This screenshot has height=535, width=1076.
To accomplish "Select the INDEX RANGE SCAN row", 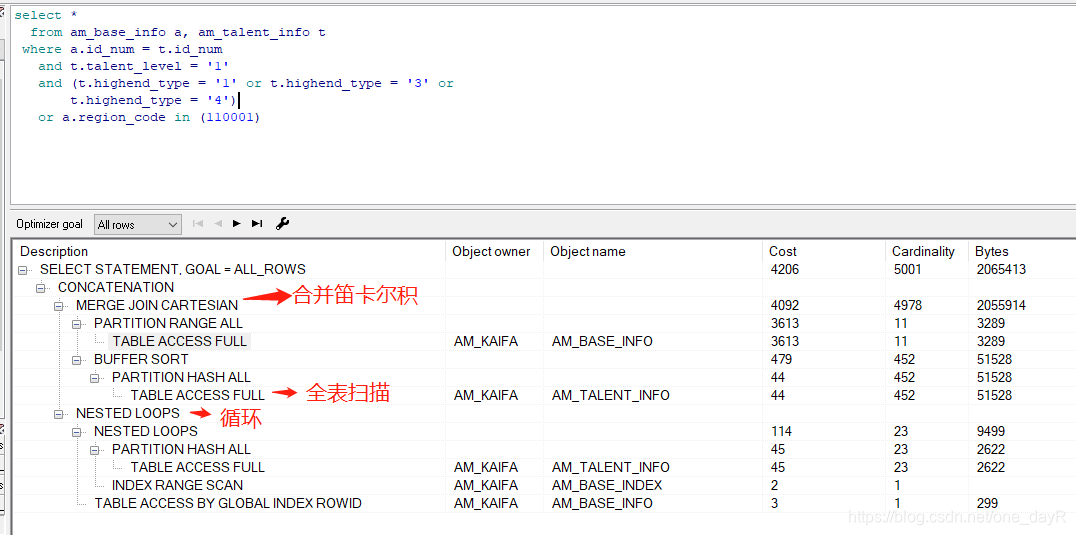I will click(x=177, y=485).
